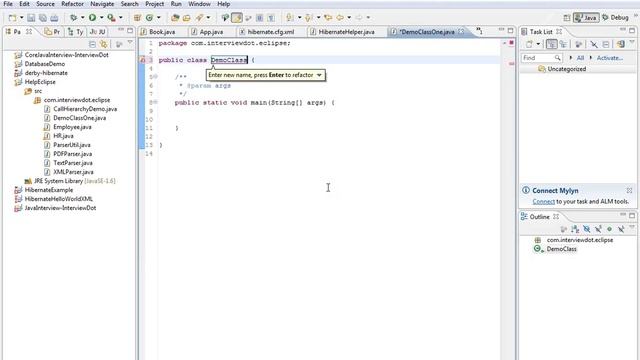Click the Open Type icon in toolbar
Viewport: 640px width, 360px height.
175,18
